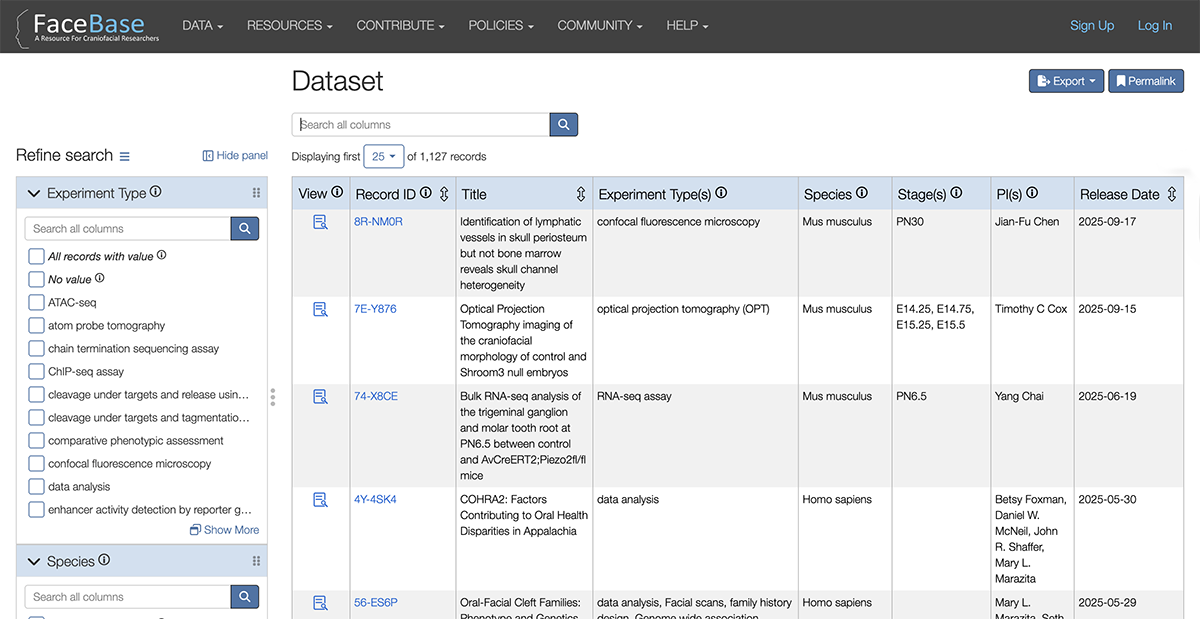The height and width of the screenshot is (619, 1200).
Task: Open the record viewer for 8R-NM0R
Action: tap(319, 222)
